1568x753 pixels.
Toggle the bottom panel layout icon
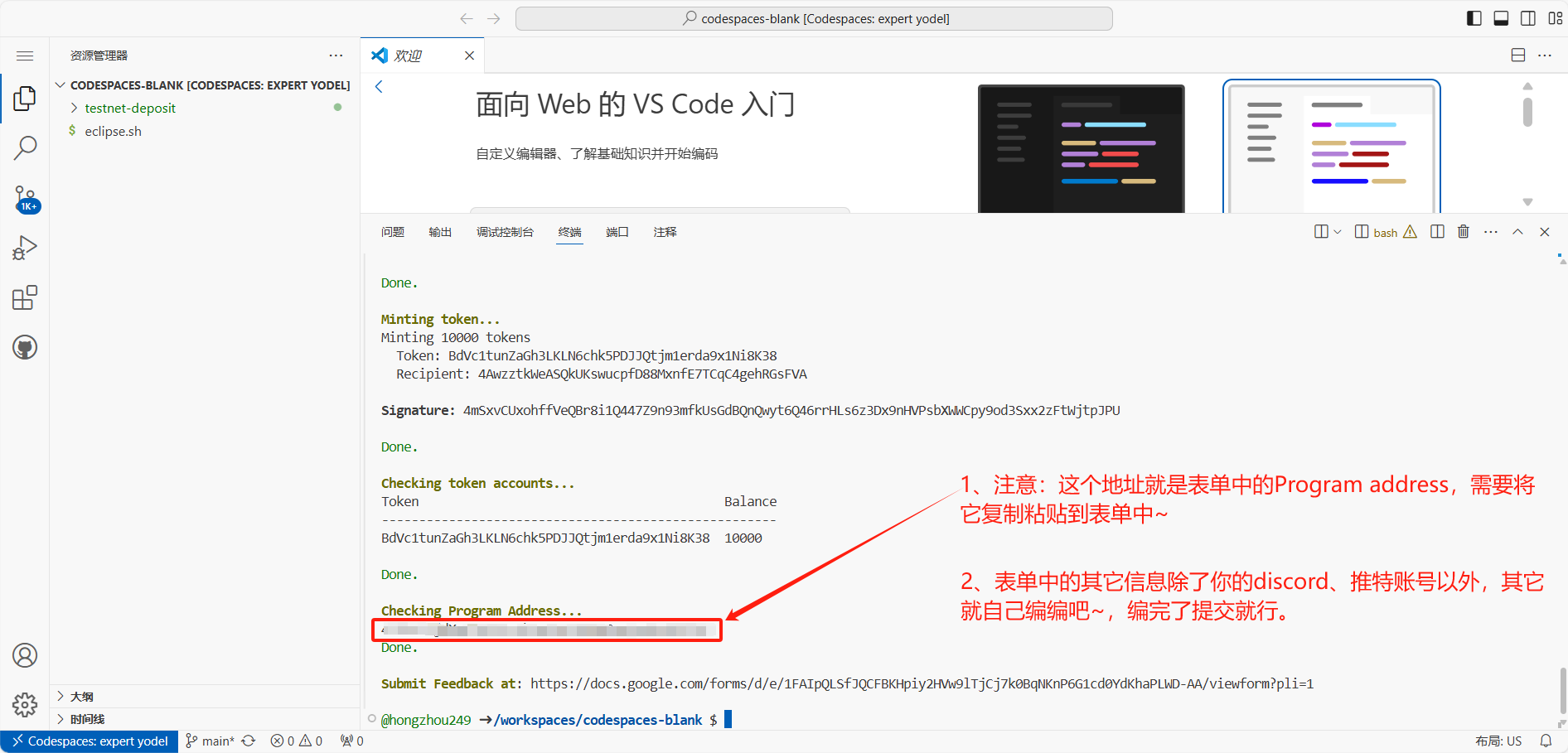1501,18
